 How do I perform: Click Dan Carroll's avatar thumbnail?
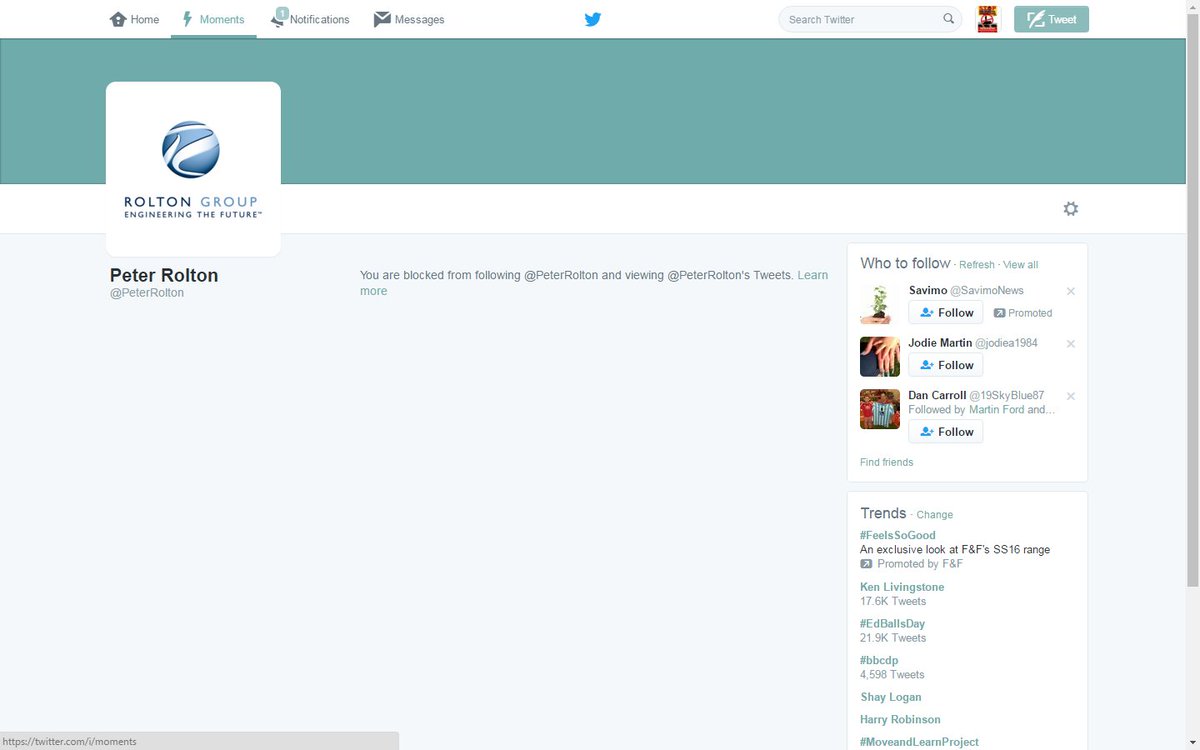tap(880, 409)
